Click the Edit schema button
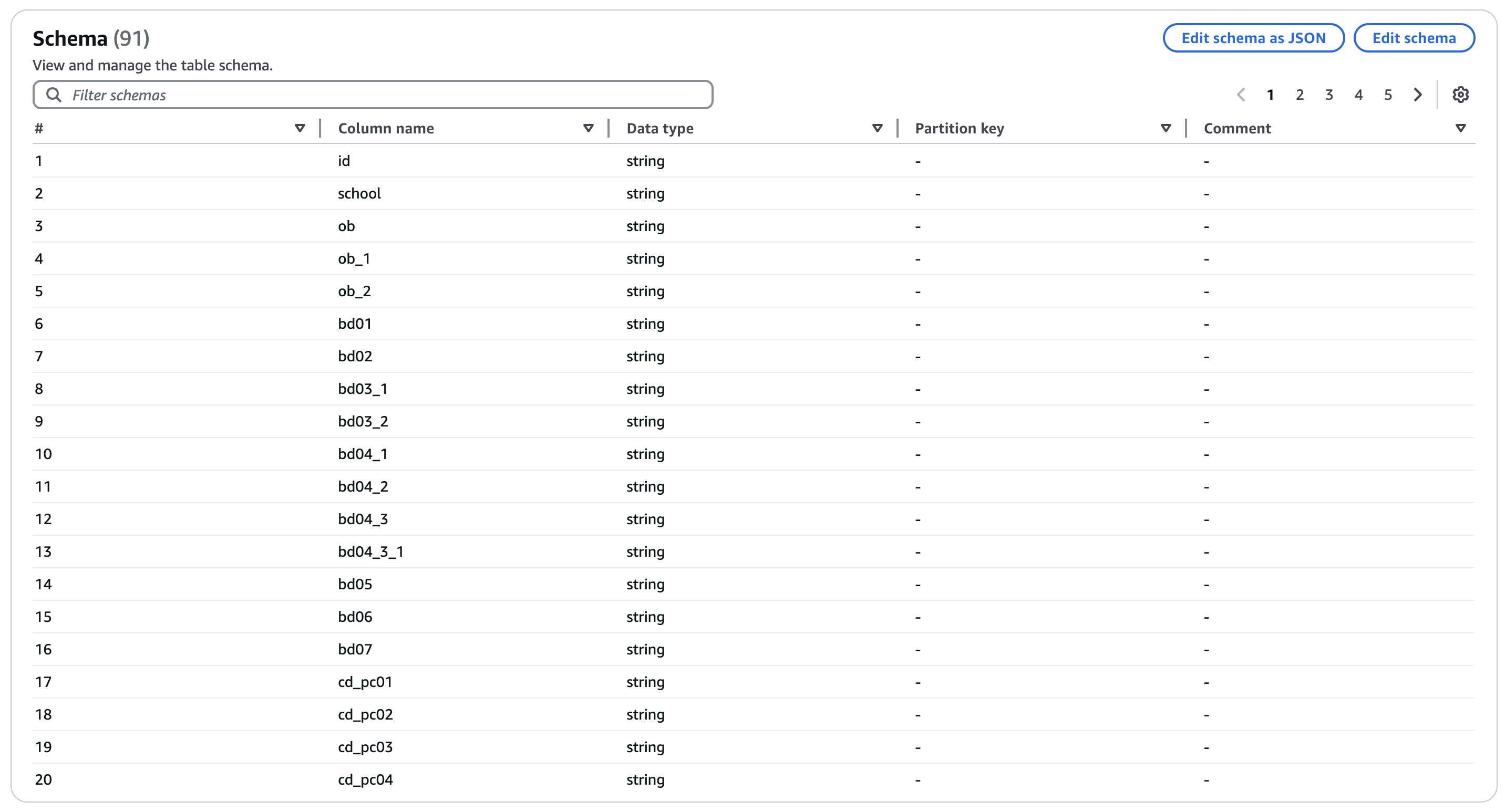Screen dimensions: 1505x812 pyautogui.click(x=1413, y=38)
